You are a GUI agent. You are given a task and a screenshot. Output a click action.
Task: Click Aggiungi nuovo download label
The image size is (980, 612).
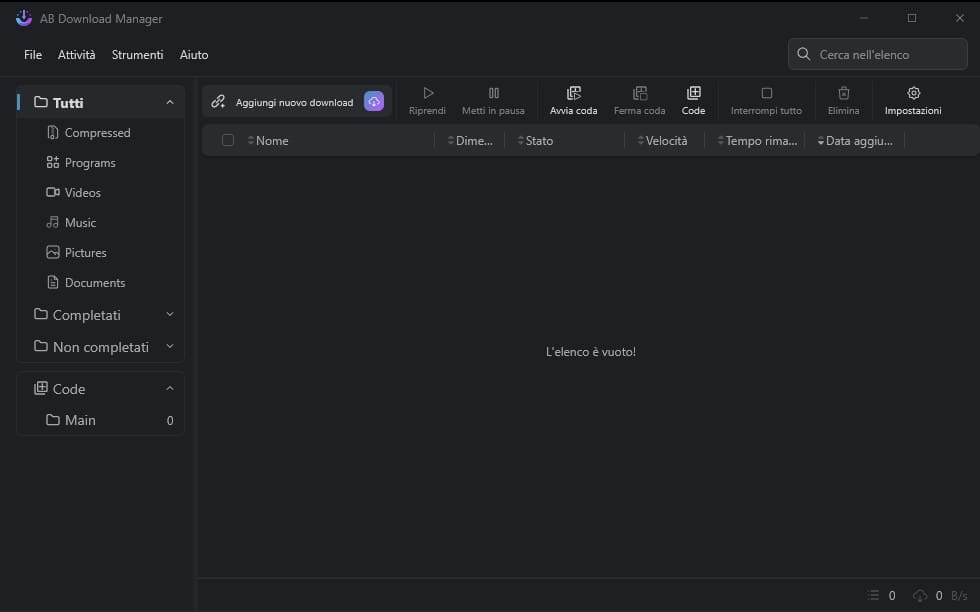(294, 103)
